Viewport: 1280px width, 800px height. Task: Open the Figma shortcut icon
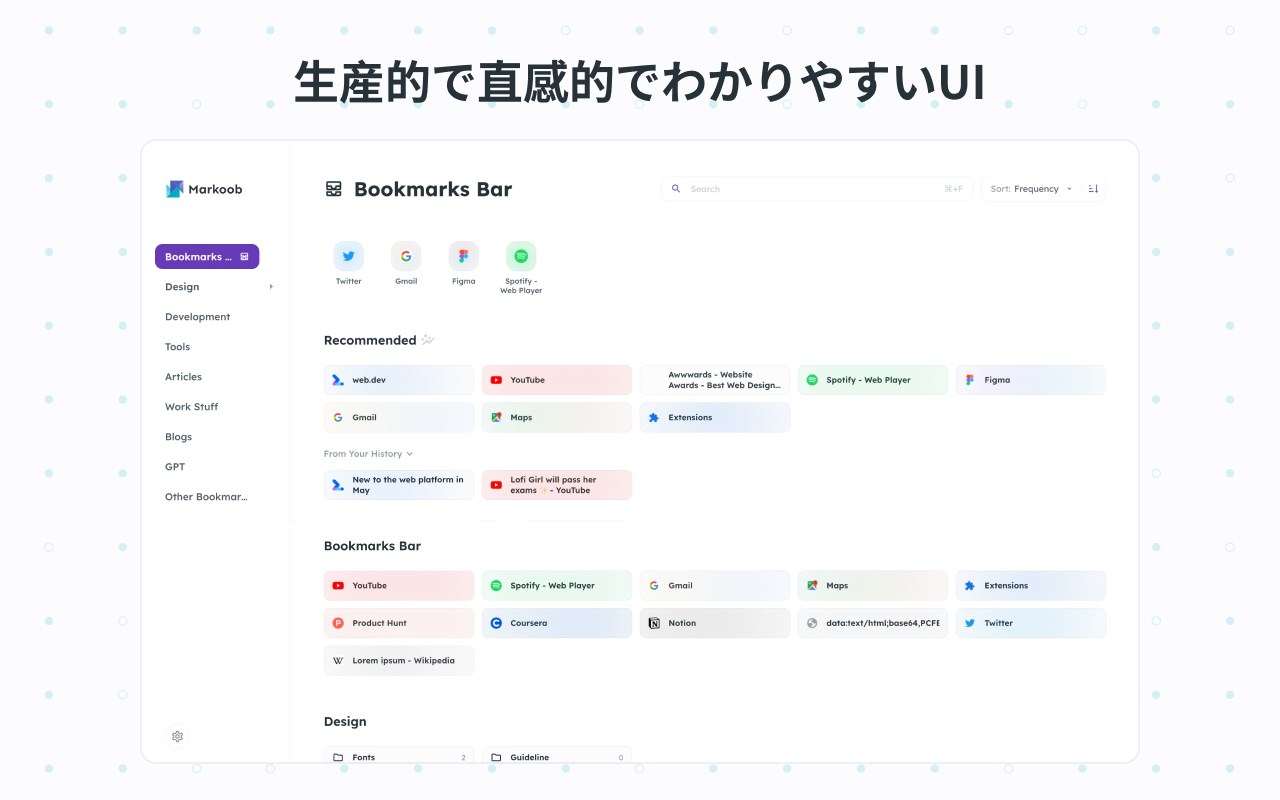pyautogui.click(x=463, y=256)
